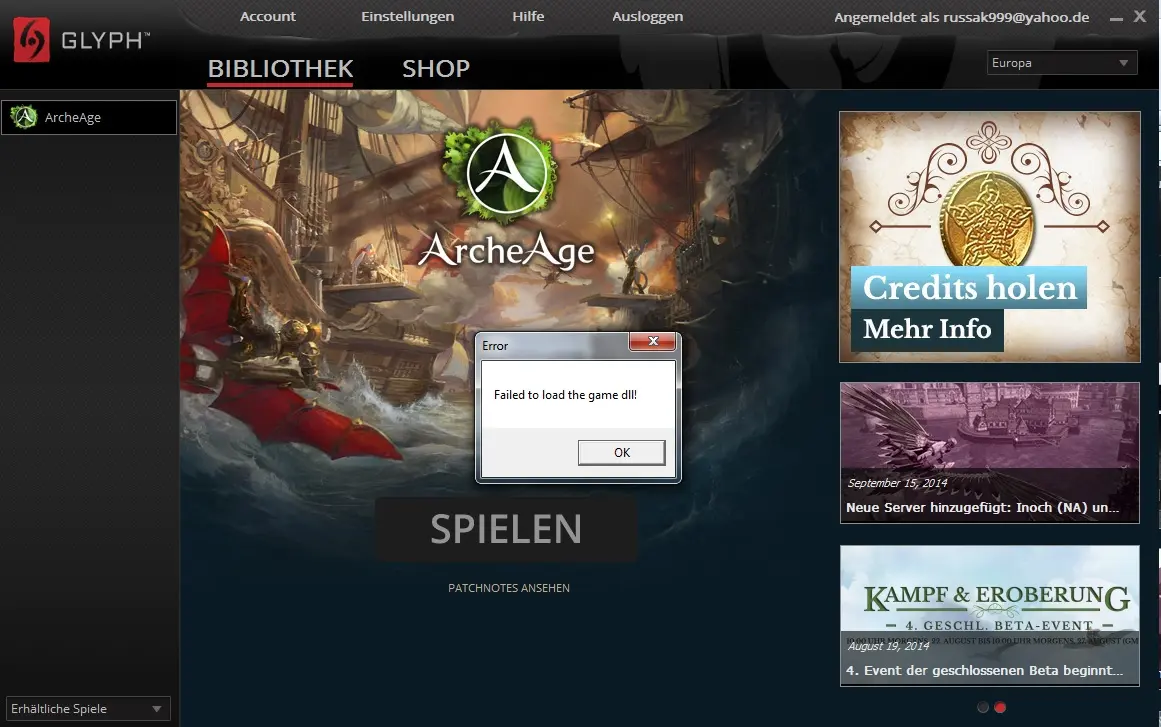Click the 'Angemeldet als russak999@yahoo.de' text
The width and height of the screenshot is (1161, 727).
(x=961, y=17)
